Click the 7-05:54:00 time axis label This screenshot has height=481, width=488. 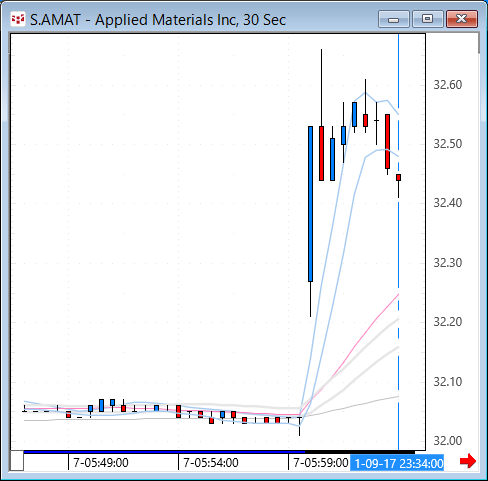[211, 463]
